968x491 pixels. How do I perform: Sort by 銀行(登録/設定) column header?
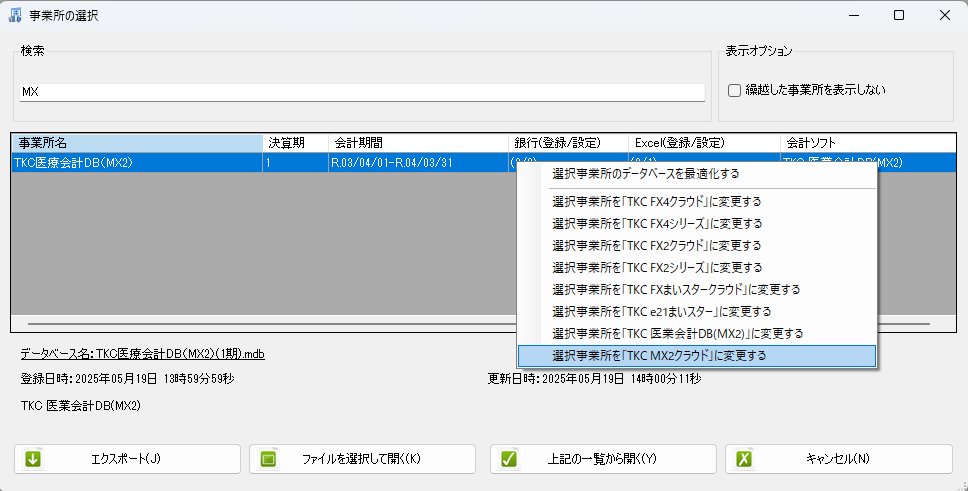pyautogui.click(x=568, y=143)
